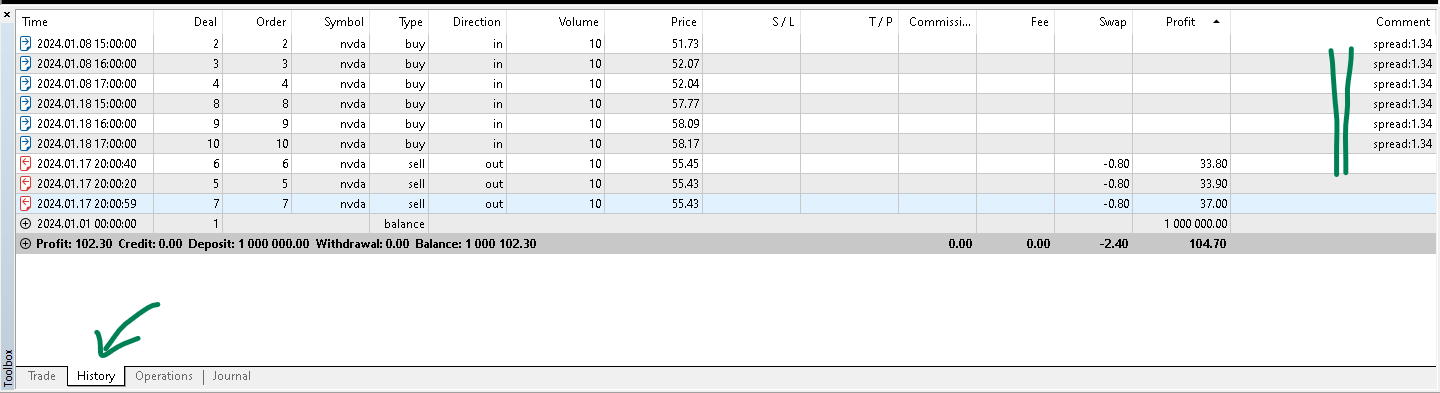Click the buy icon on the 2024.01.18 15:00:00 row
Screen dimensions: 1440x393
pyautogui.click(x=26, y=104)
